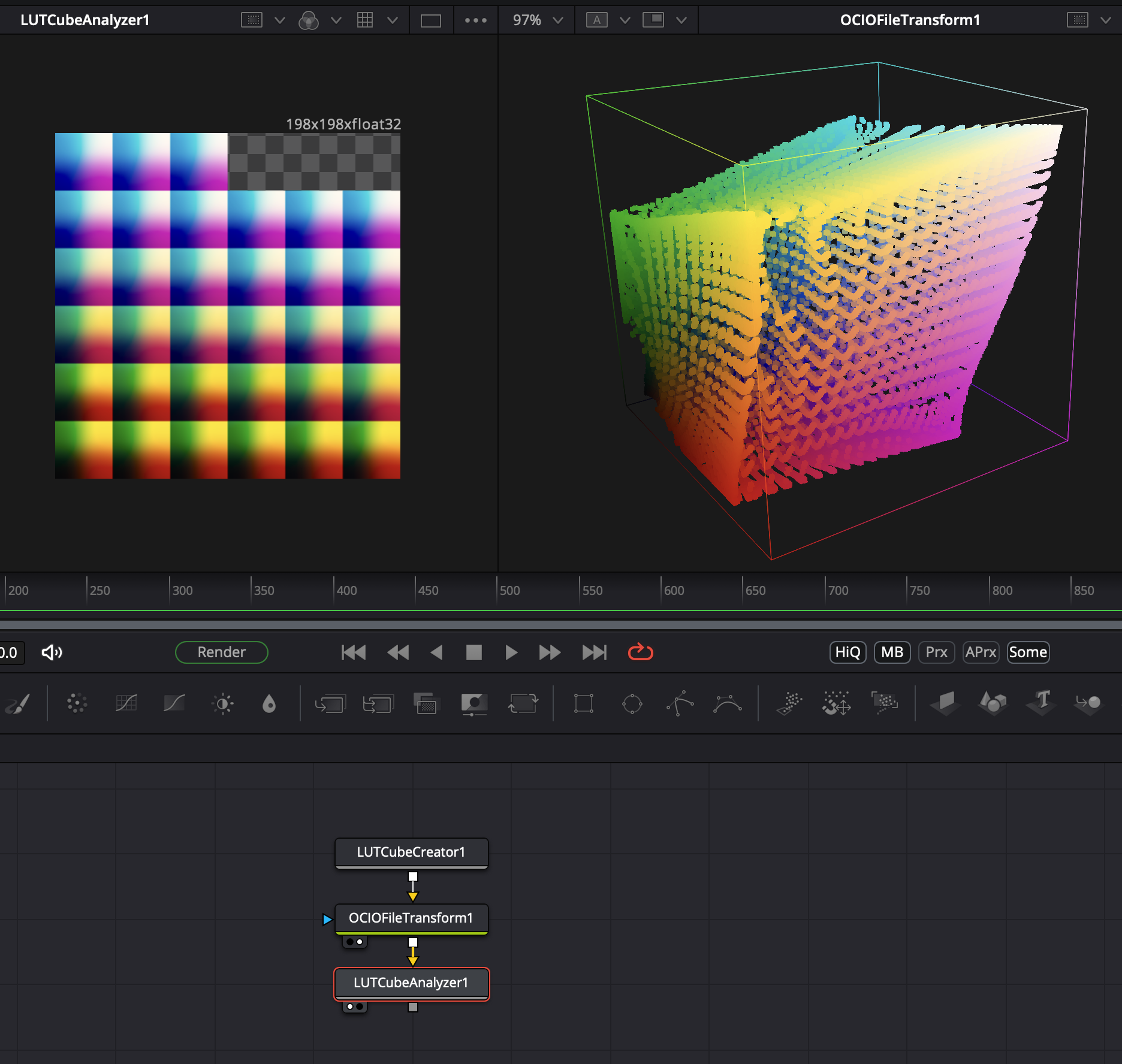Add a Text 3D node
1122x1064 pixels.
click(x=1040, y=704)
